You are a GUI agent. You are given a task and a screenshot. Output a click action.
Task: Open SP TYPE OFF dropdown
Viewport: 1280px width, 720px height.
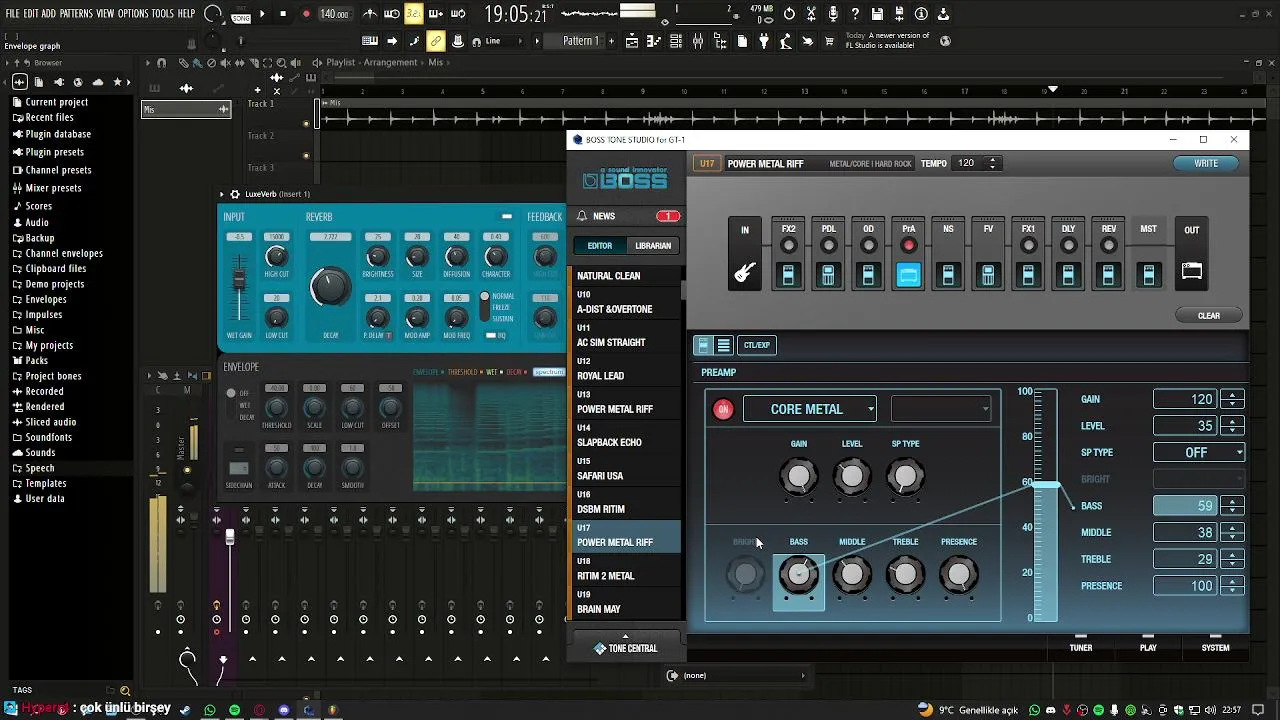[1199, 452]
